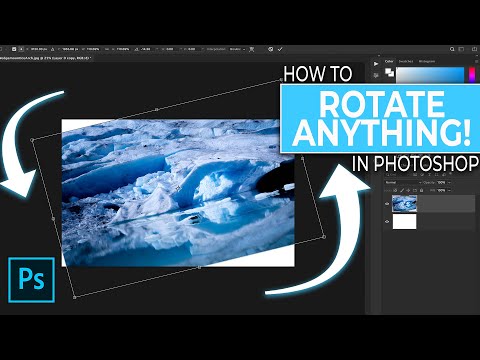Click foreground/background color swatches in Color panel

pyautogui.click(x=389, y=72)
